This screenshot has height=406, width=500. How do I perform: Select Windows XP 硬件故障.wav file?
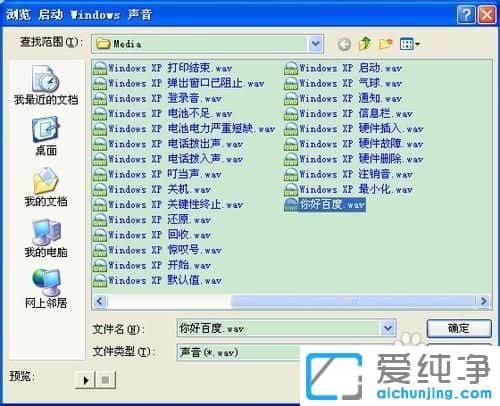point(354,144)
